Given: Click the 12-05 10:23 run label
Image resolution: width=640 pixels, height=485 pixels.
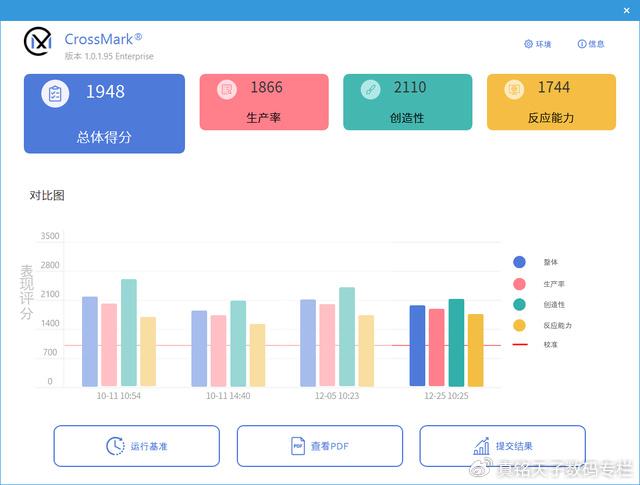Looking at the screenshot, I should pyautogui.click(x=337, y=396).
